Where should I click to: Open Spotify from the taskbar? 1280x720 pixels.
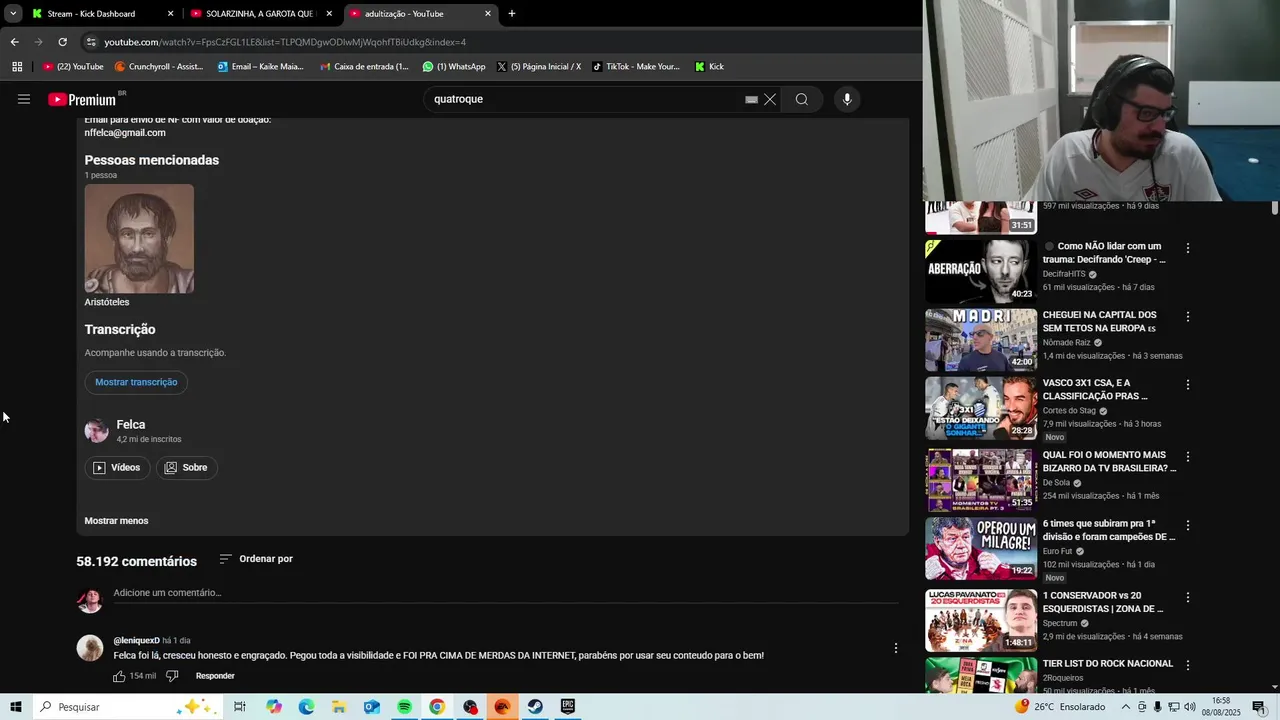coord(404,707)
